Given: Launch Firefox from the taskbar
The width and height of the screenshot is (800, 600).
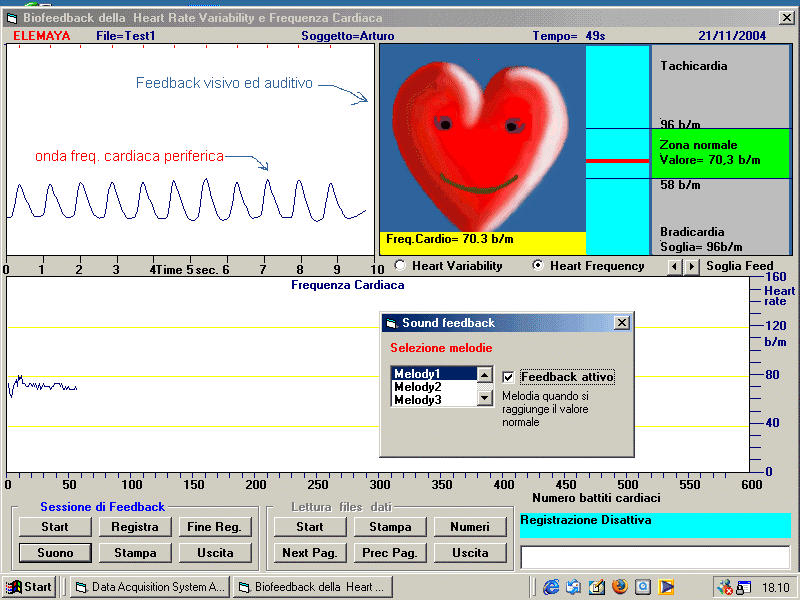Looking at the screenshot, I should (x=620, y=587).
